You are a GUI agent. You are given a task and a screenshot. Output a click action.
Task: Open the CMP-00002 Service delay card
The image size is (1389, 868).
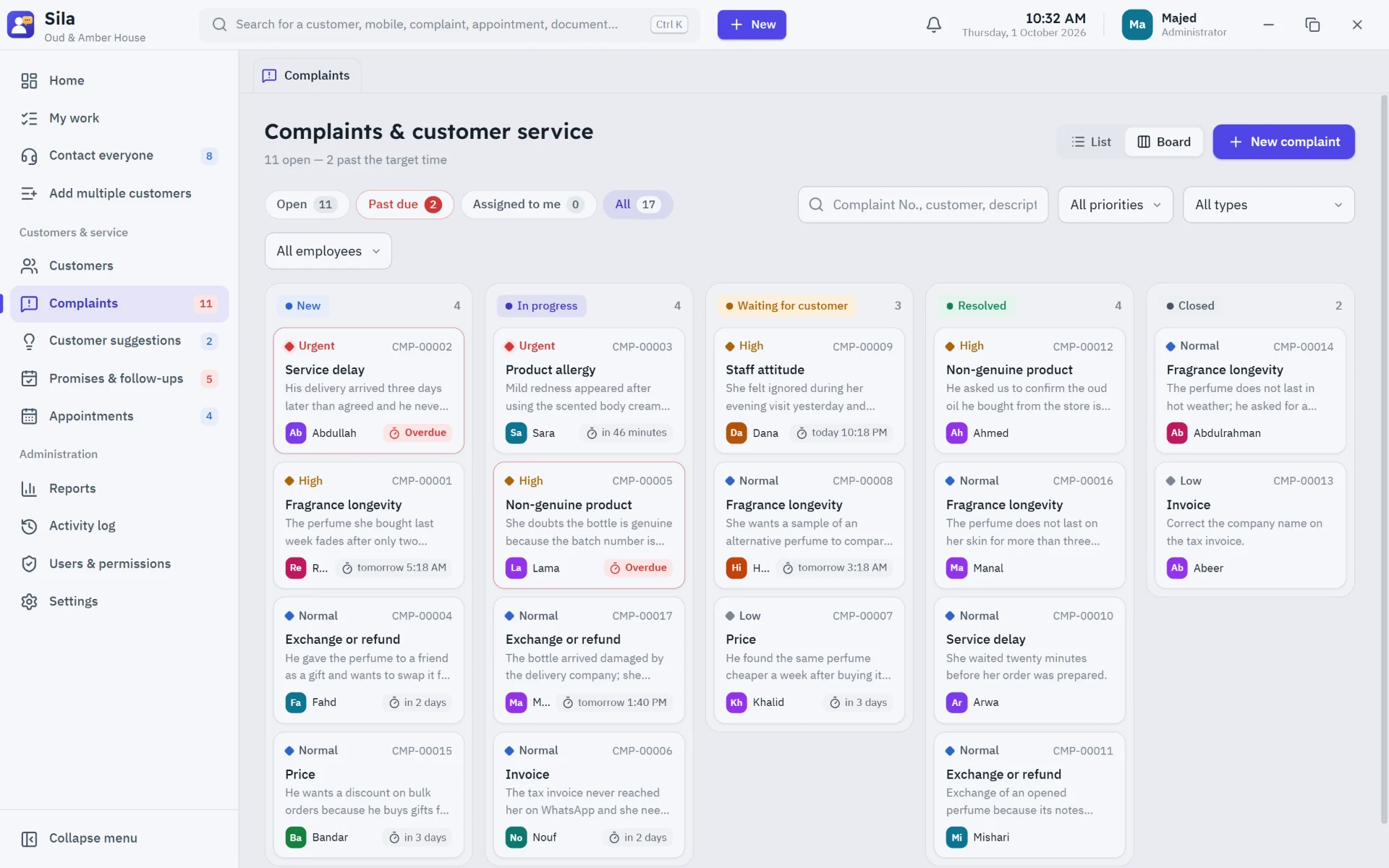[368, 391]
